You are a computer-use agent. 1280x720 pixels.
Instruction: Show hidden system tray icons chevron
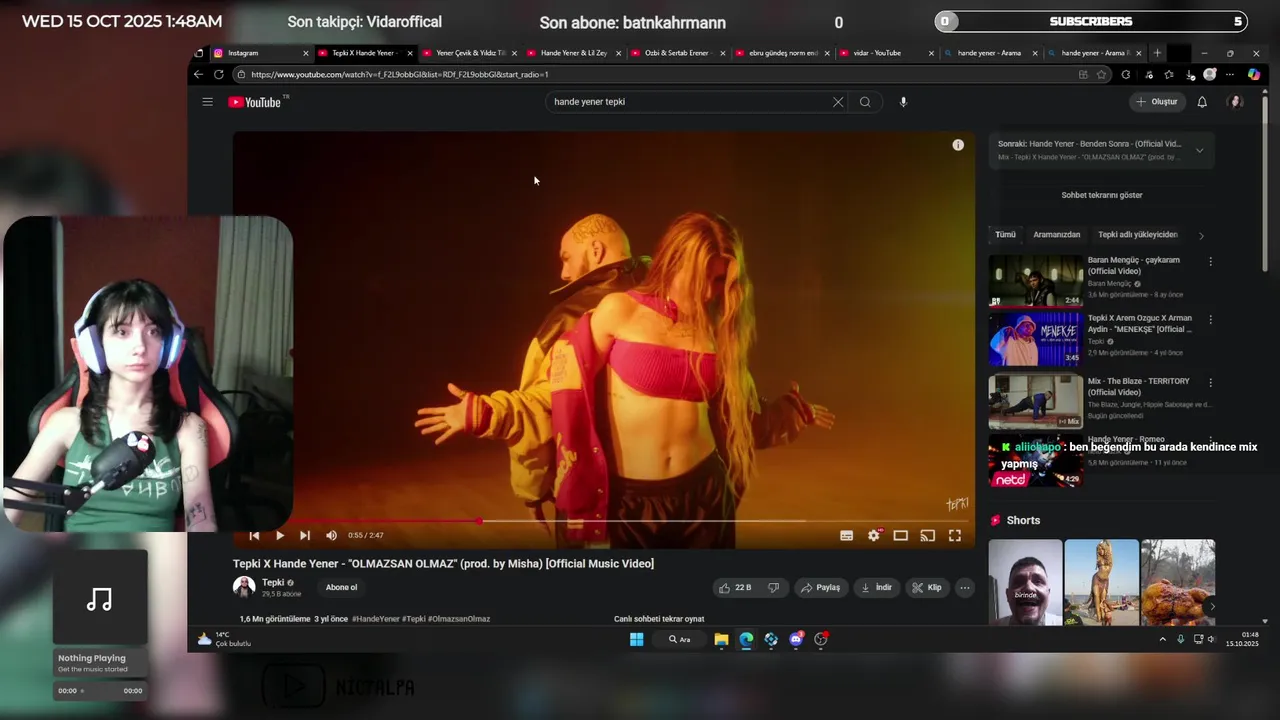click(1162, 639)
